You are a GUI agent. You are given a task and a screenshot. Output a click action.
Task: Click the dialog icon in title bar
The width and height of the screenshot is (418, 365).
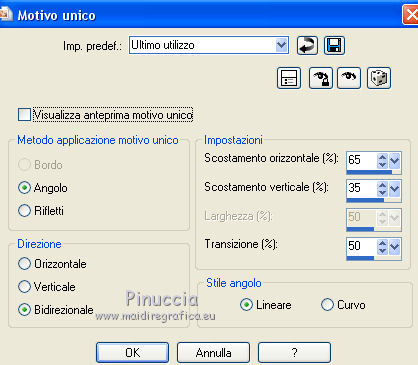[x=6, y=15]
